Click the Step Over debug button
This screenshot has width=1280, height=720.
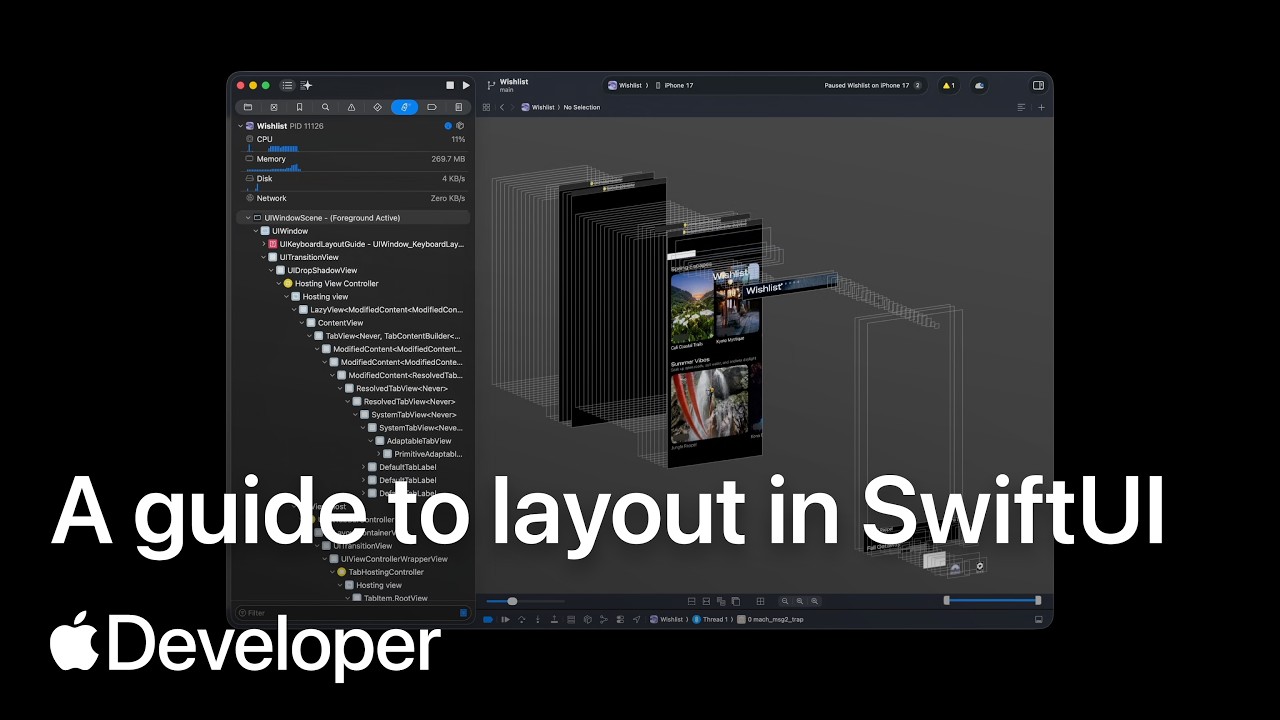click(521, 620)
